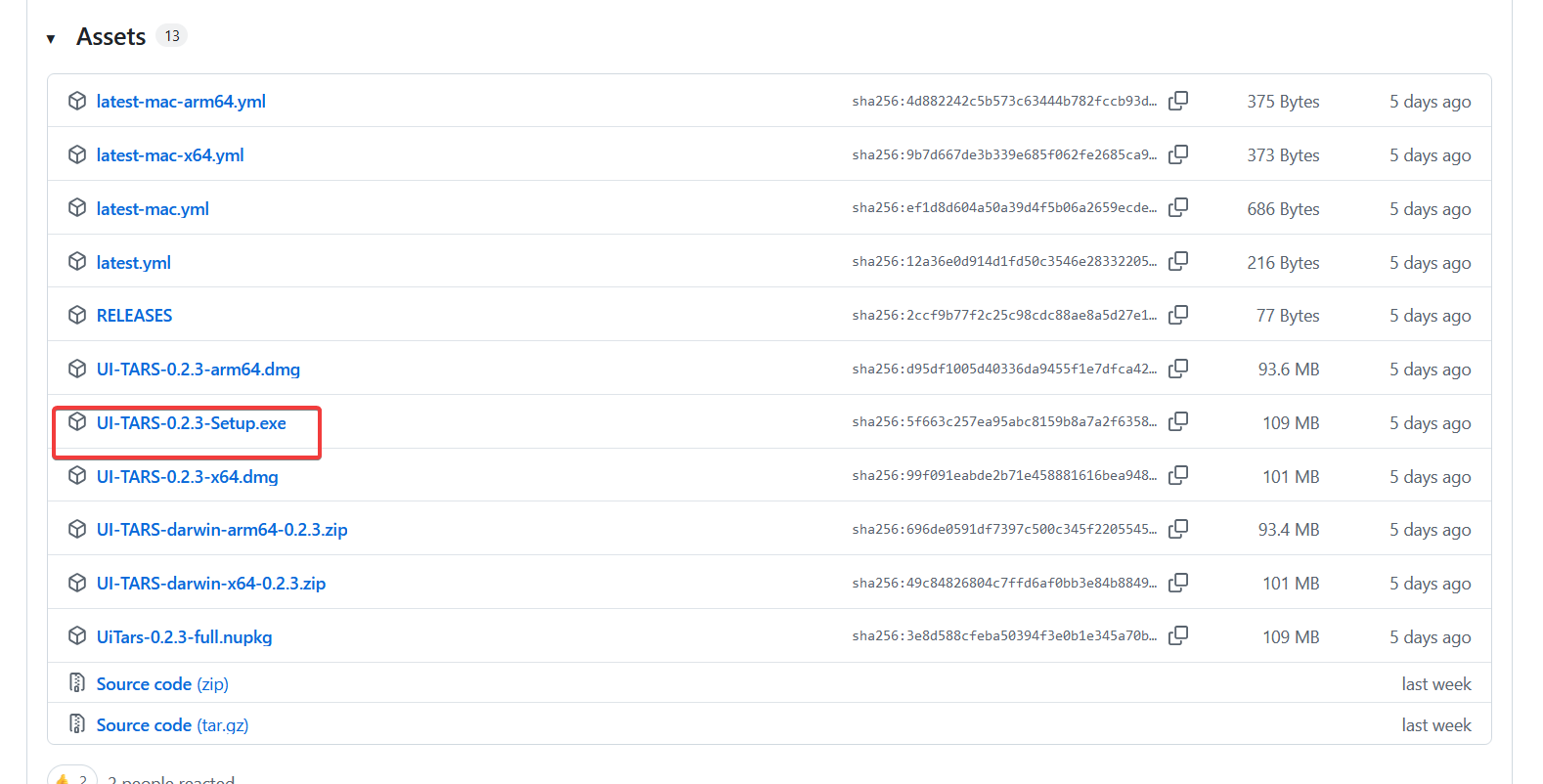This screenshot has height=784, width=1543.
Task: Click the Assets heading
Action: [110, 37]
